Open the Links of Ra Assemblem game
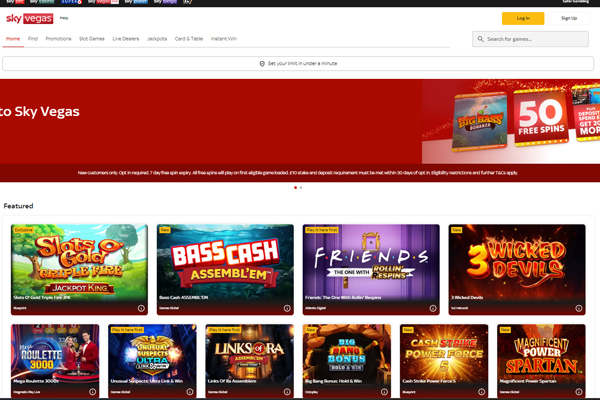This screenshot has width=600, height=400. click(x=249, y=361)
